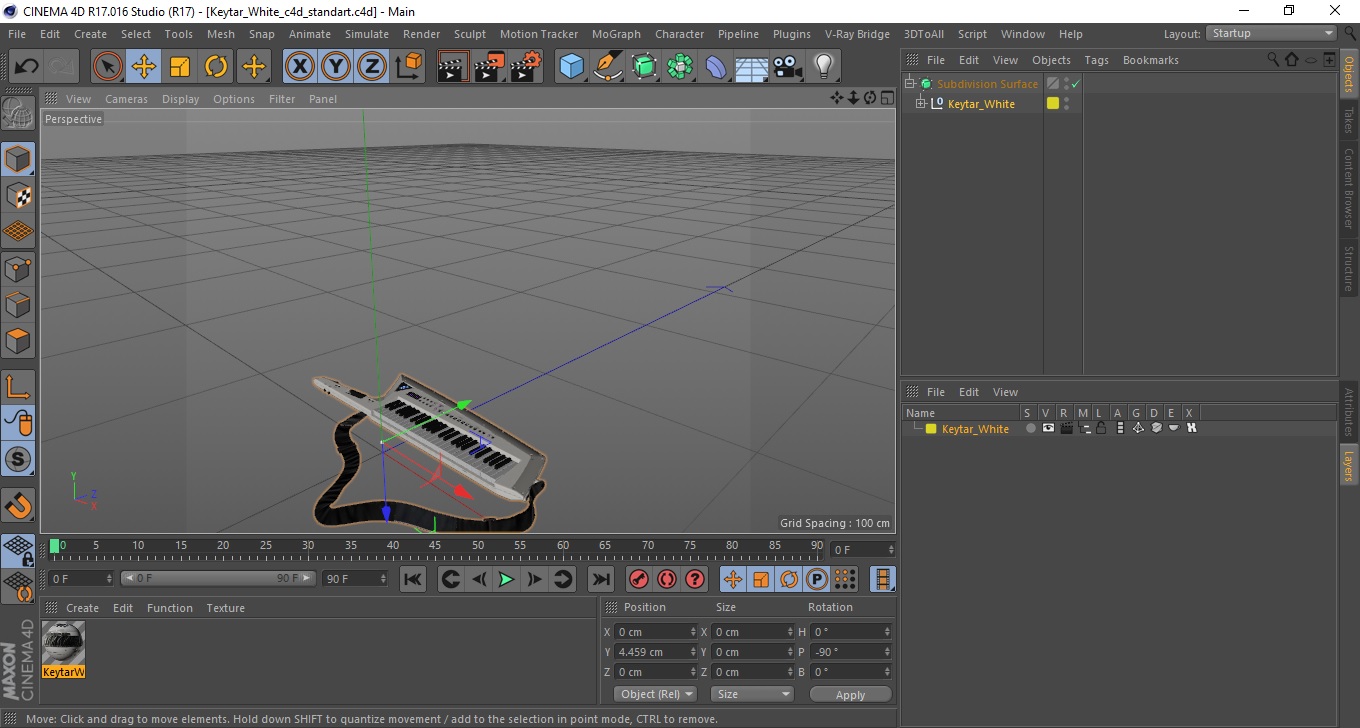Toggle X axis lock
The height and width of the screenshot is (728, 1360).
299,67
